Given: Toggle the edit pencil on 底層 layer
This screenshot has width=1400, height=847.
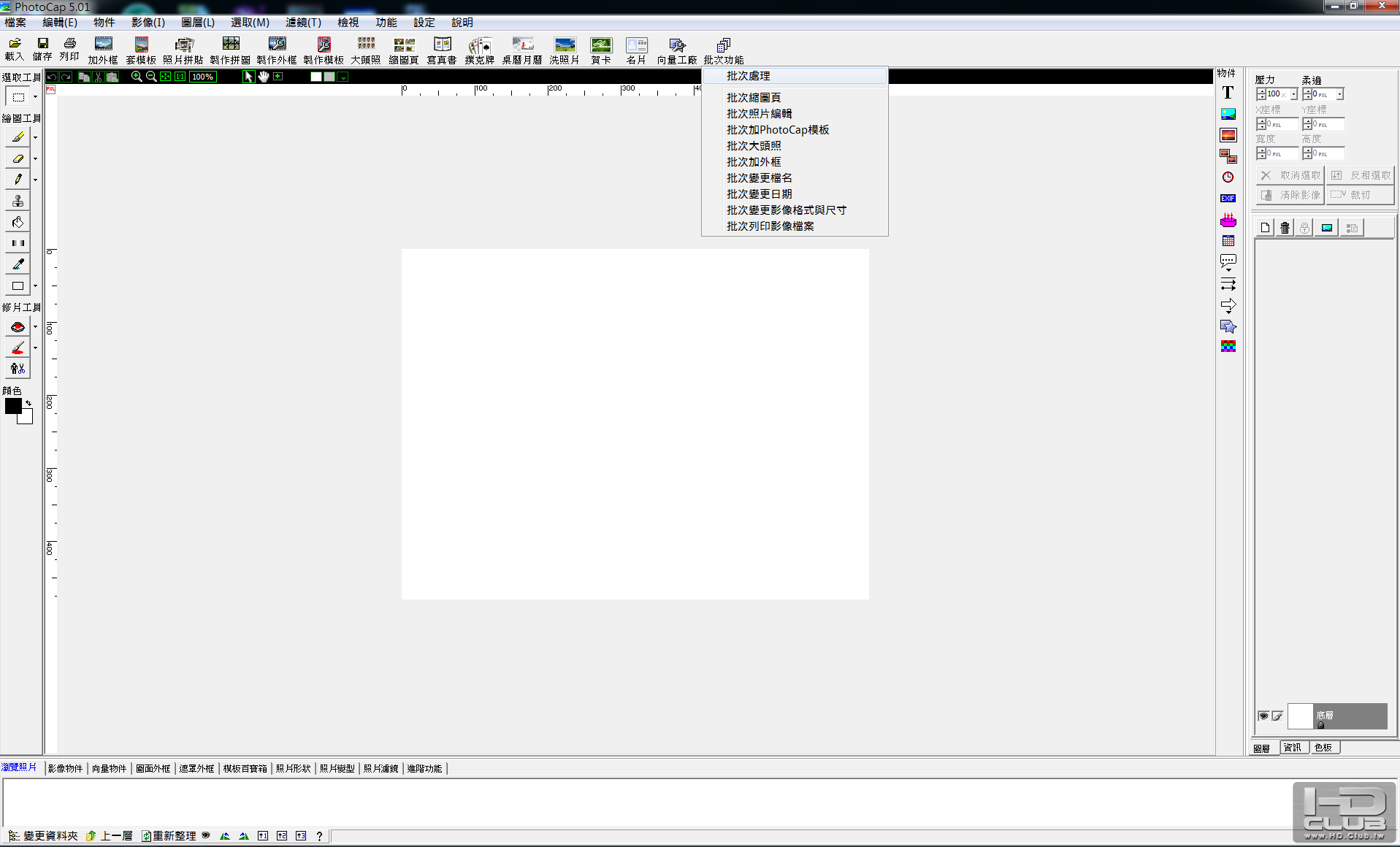Looking at the screenshot, I should click(1277, 716).
